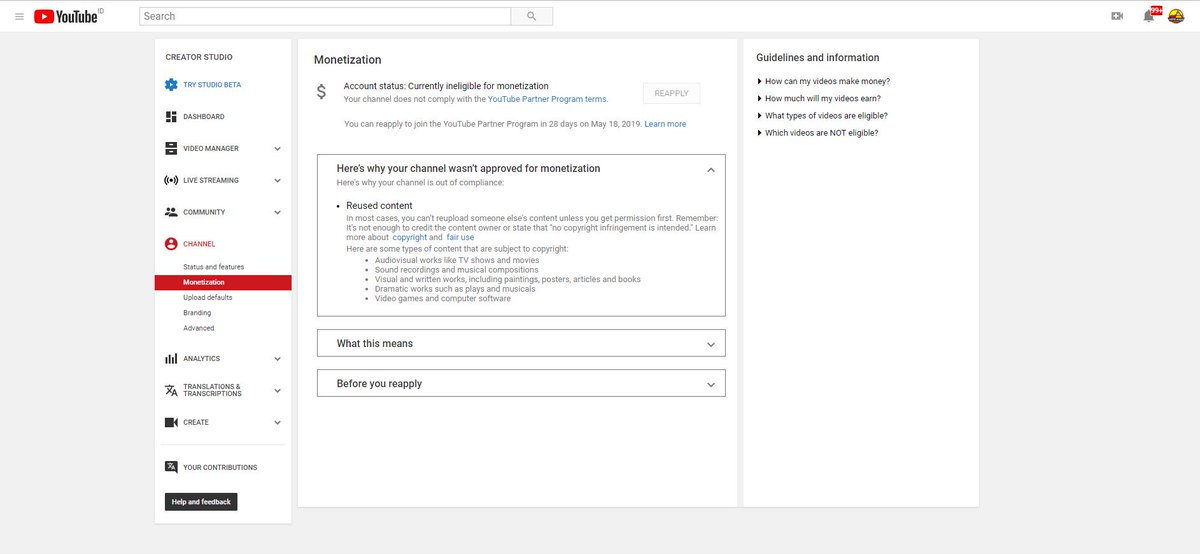
Task: Click the Creator Studio heading
Action: 198,58
